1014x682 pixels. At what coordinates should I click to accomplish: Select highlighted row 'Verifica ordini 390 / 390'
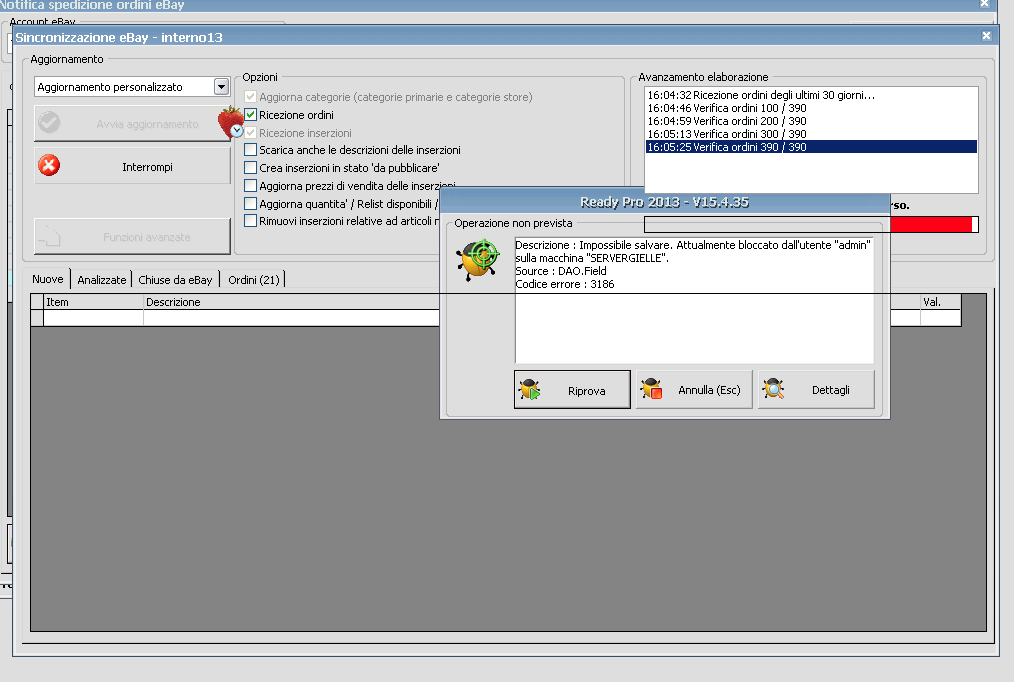click(811, 147)
